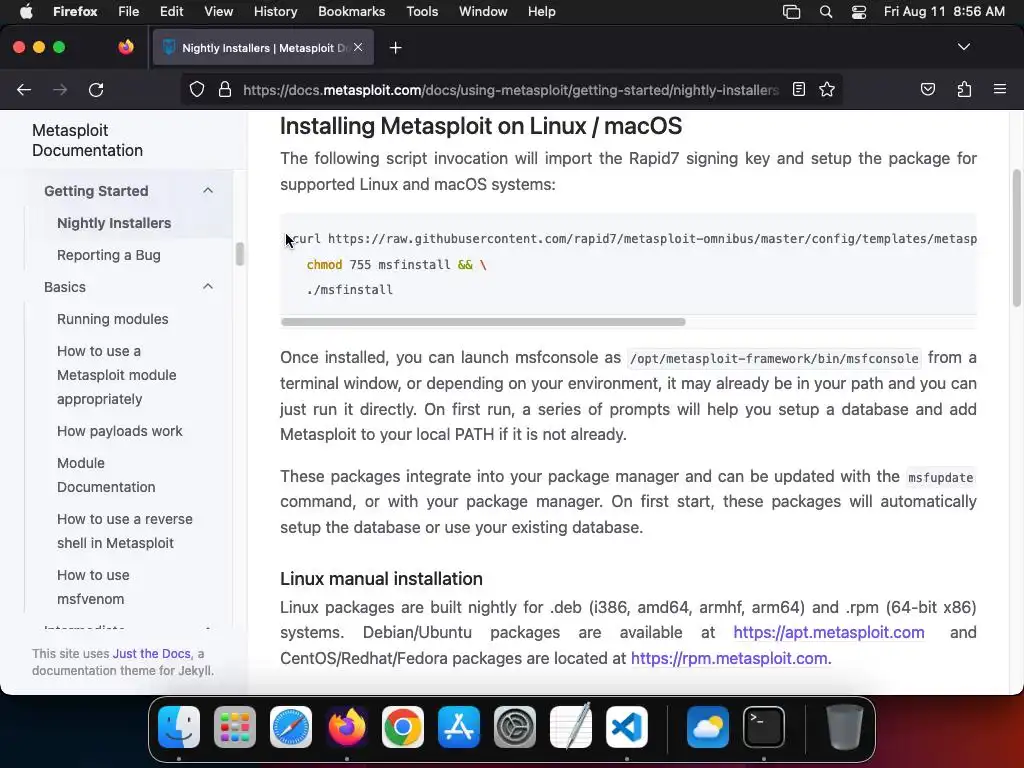Switch to Firefox in the Dock
Screen dimensions: 1024x768
pyautogui.click(x=347, y=727)
